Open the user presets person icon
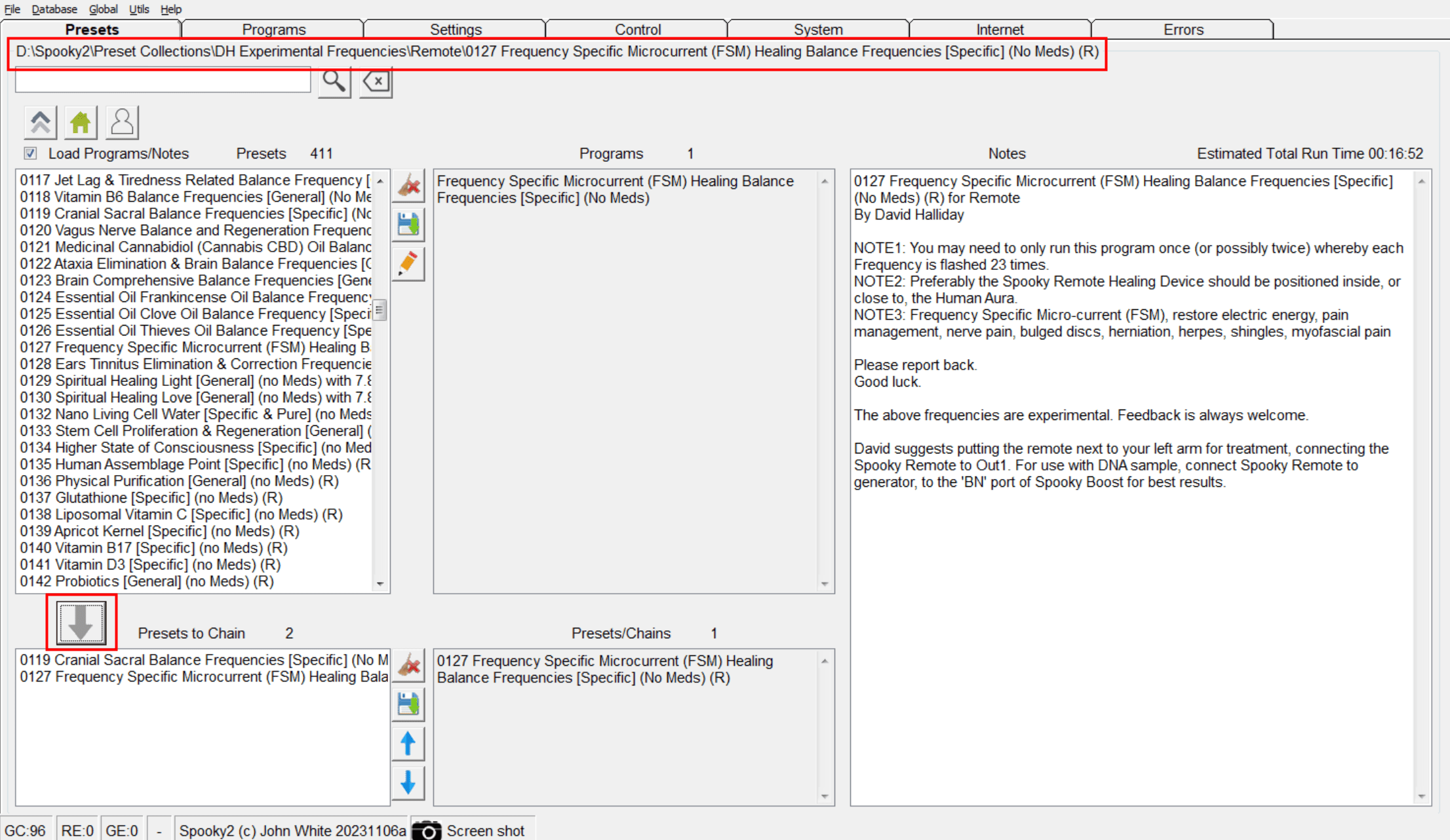 point(122,123)
